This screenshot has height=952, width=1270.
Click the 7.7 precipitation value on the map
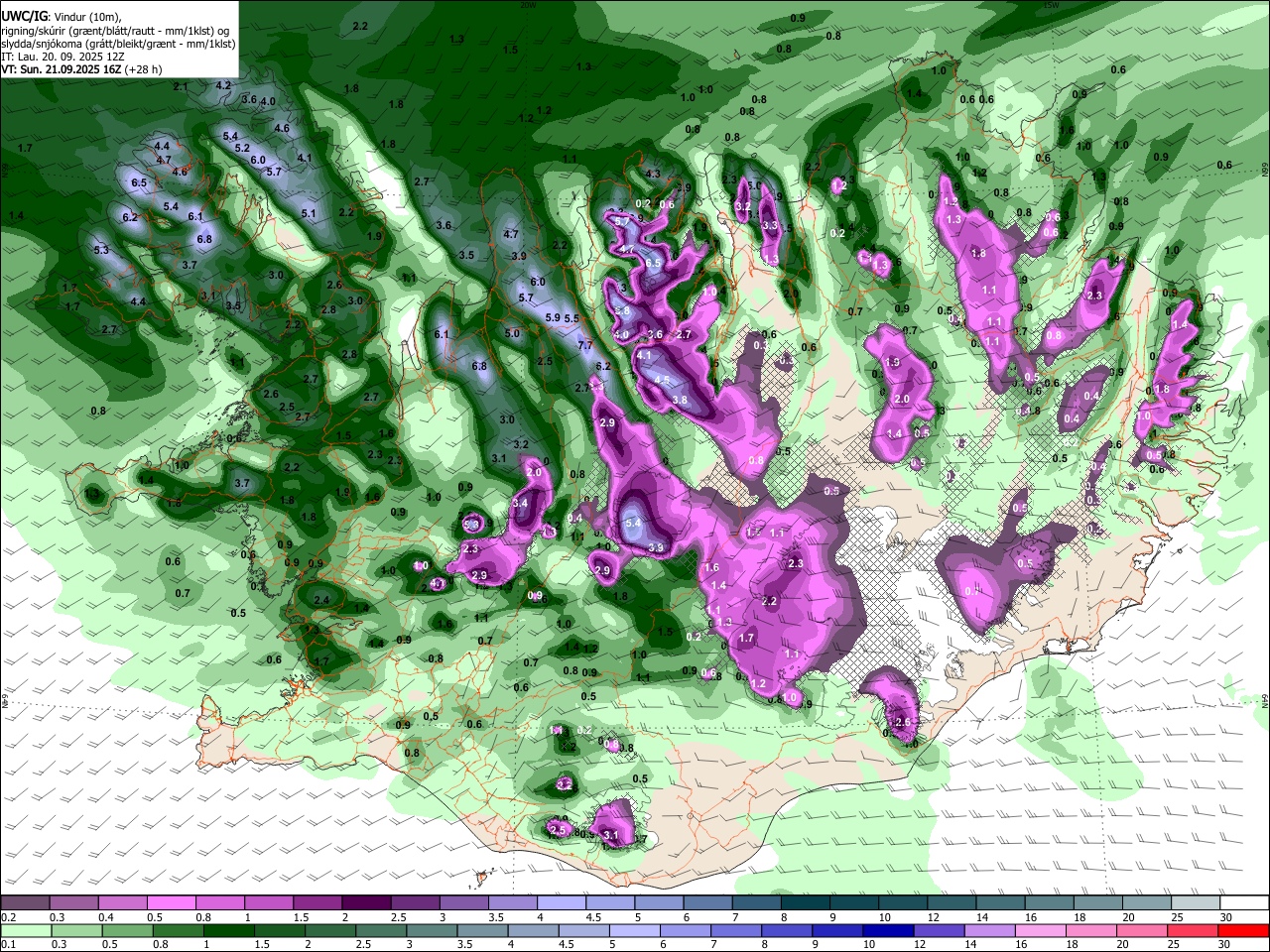coord(584,345)
